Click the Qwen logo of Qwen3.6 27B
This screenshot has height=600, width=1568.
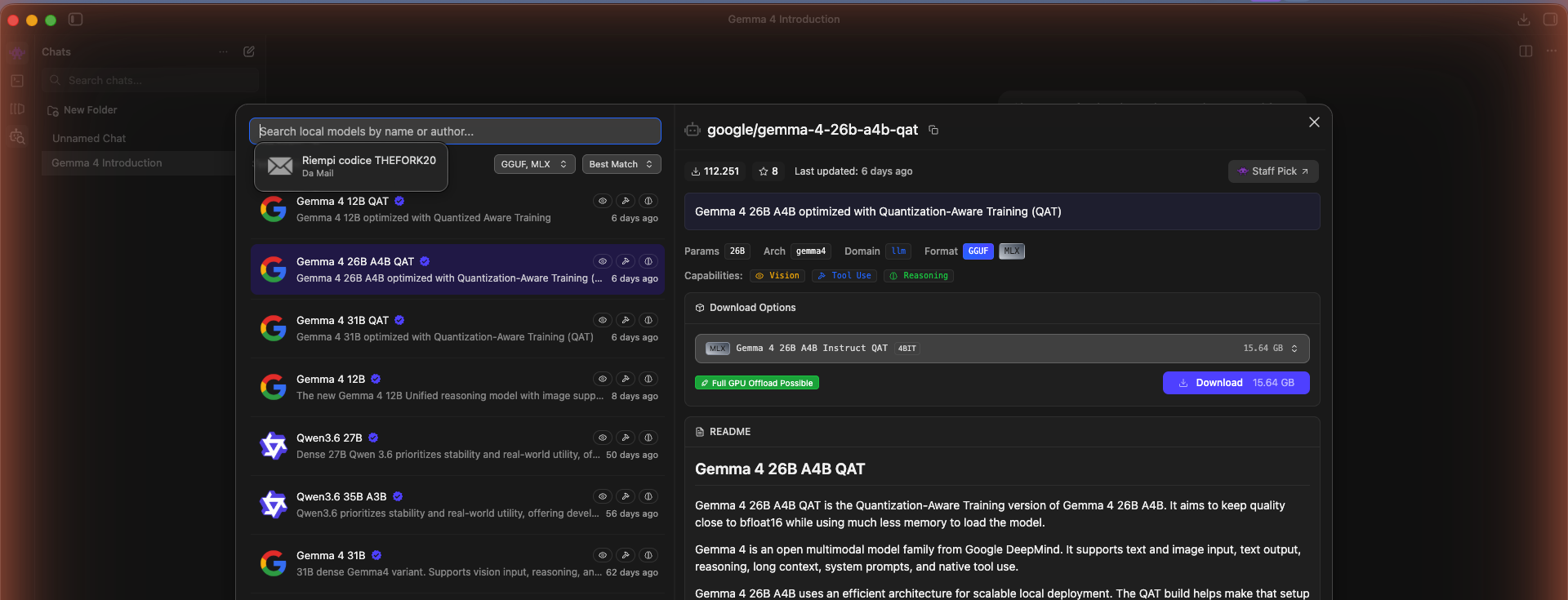[274, 446]
